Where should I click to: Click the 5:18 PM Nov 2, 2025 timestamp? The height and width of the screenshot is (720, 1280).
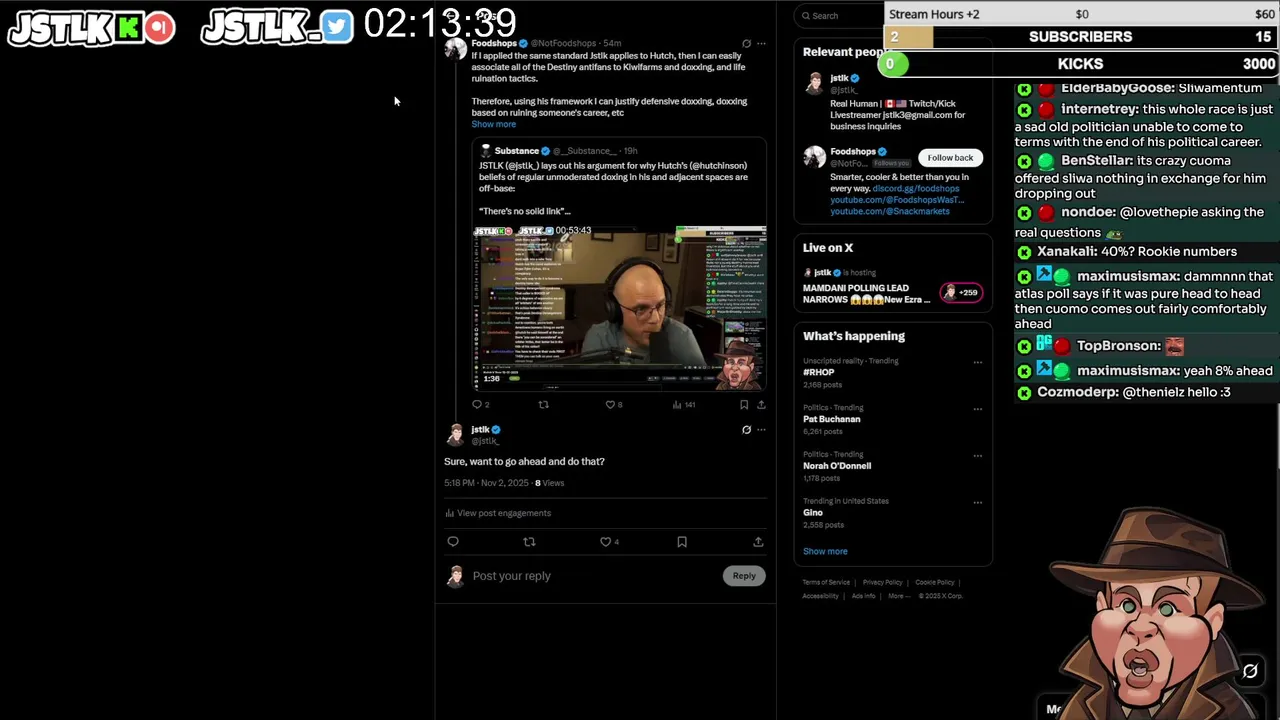pyautogui.click(x=487, y=483)
